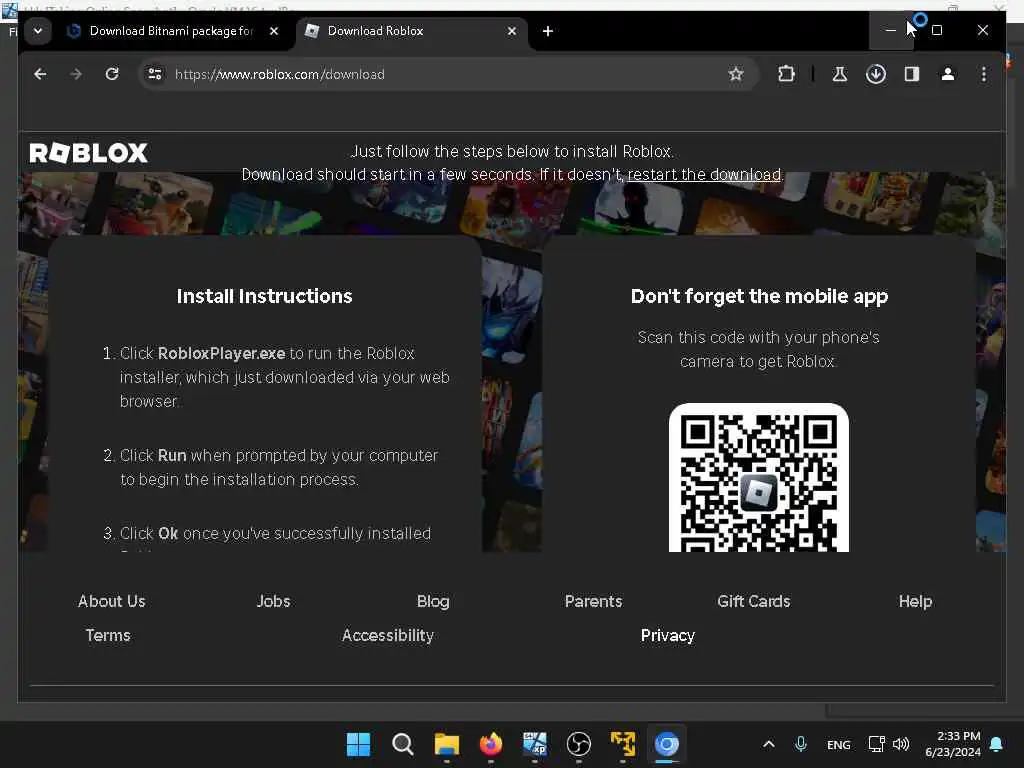The image size is (1024, 768).
Task: Click the microphone tray icon
Action: tap(801, 744)
